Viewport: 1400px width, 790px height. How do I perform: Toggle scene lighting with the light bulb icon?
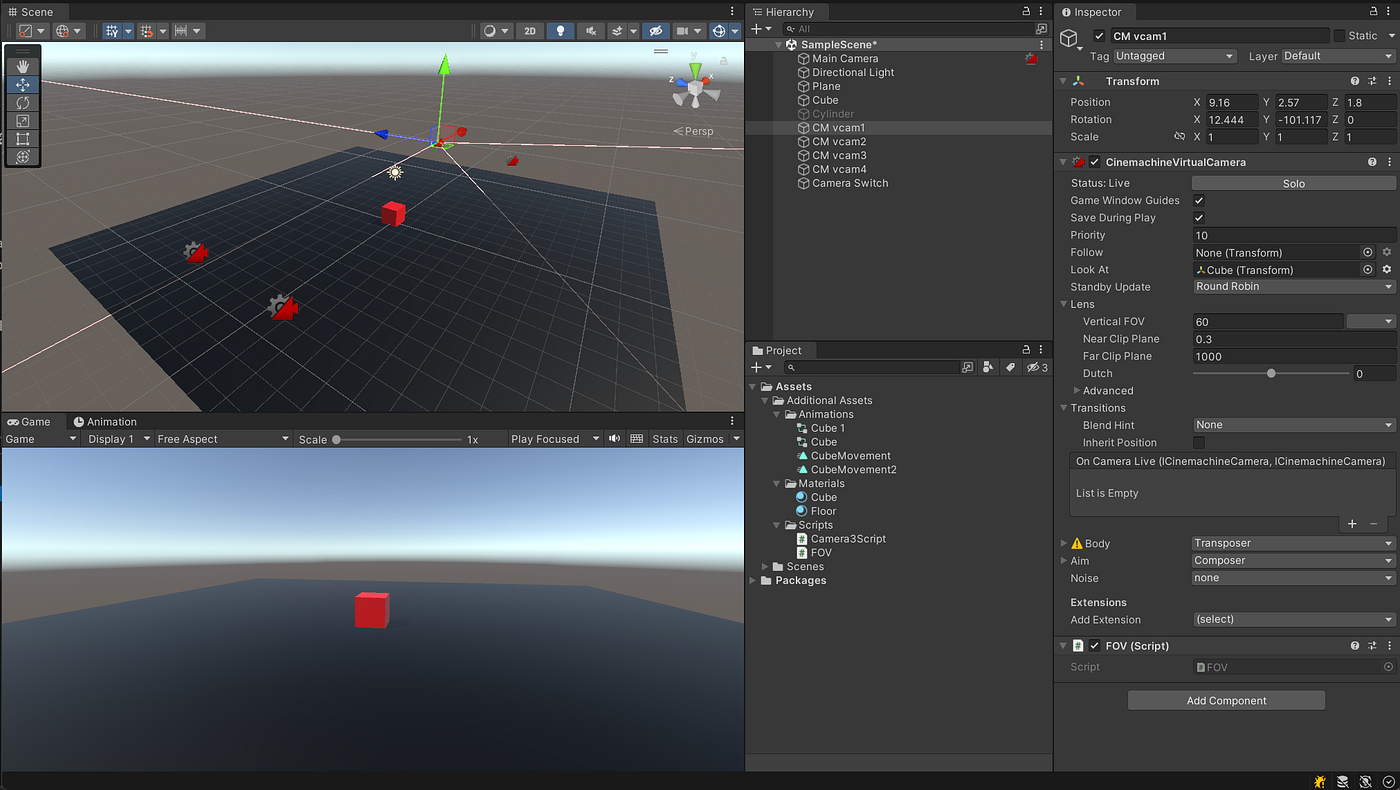(x=560, y=31)
